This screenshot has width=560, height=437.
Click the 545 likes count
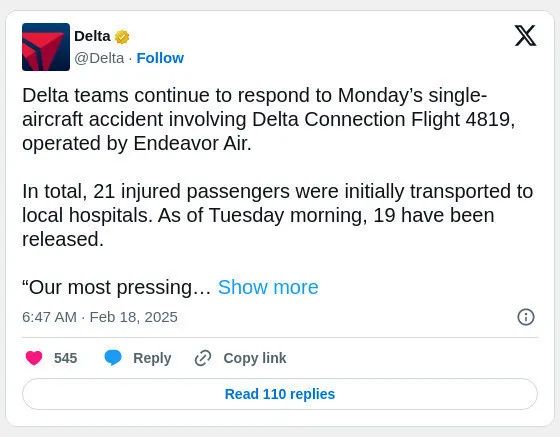[65, 358]
